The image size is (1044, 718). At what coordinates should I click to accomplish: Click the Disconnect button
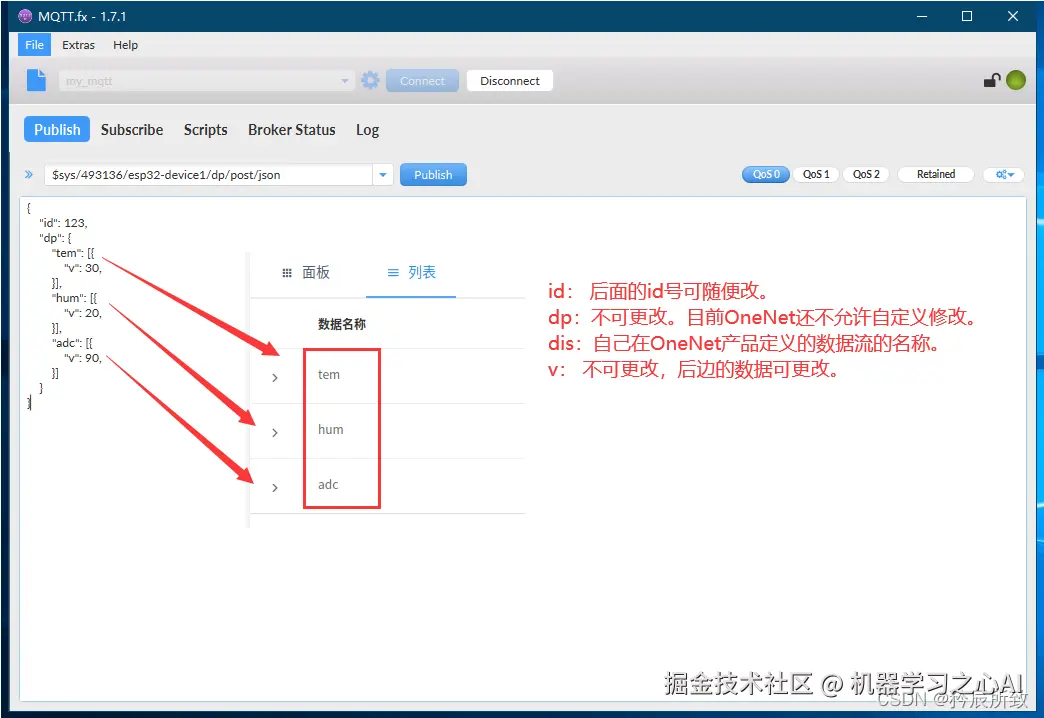510,81
